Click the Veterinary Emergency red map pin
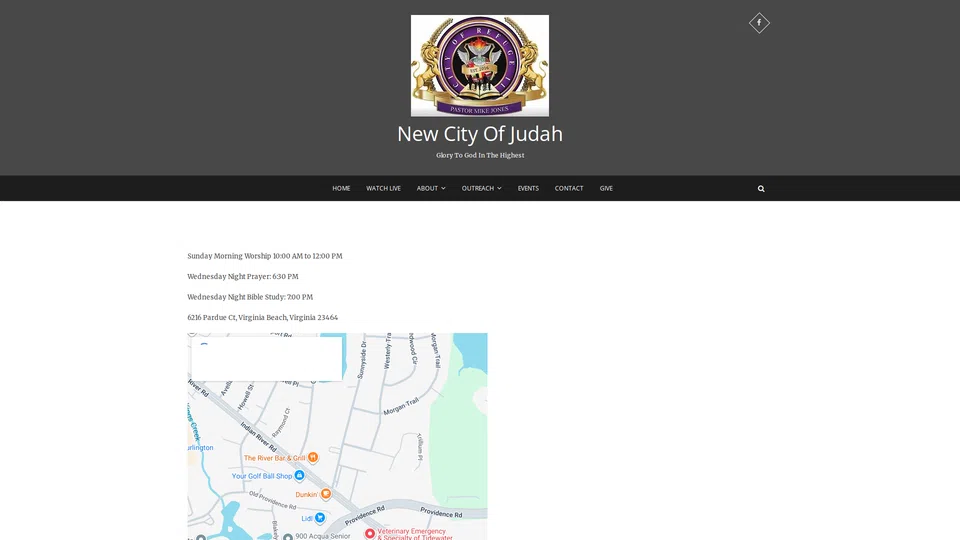 coord(370,534)
